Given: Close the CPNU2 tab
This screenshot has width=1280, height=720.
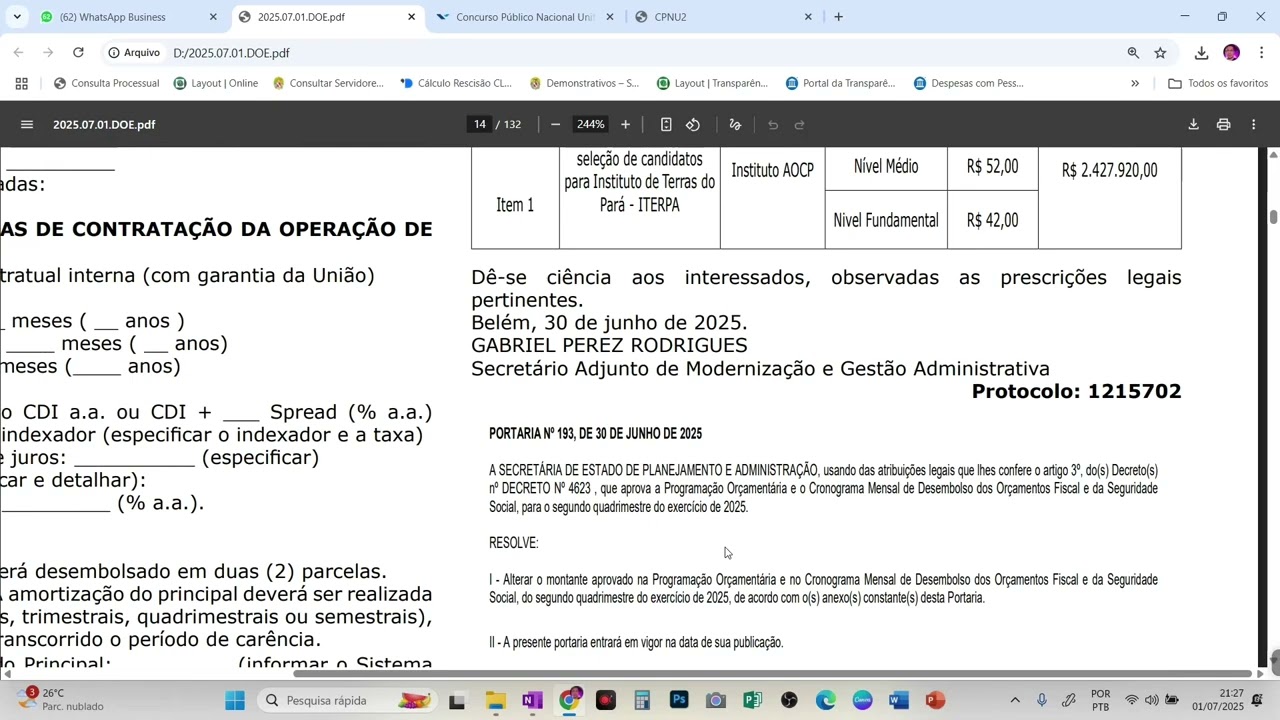Looking at the screenshot, I should pos(808,17).
